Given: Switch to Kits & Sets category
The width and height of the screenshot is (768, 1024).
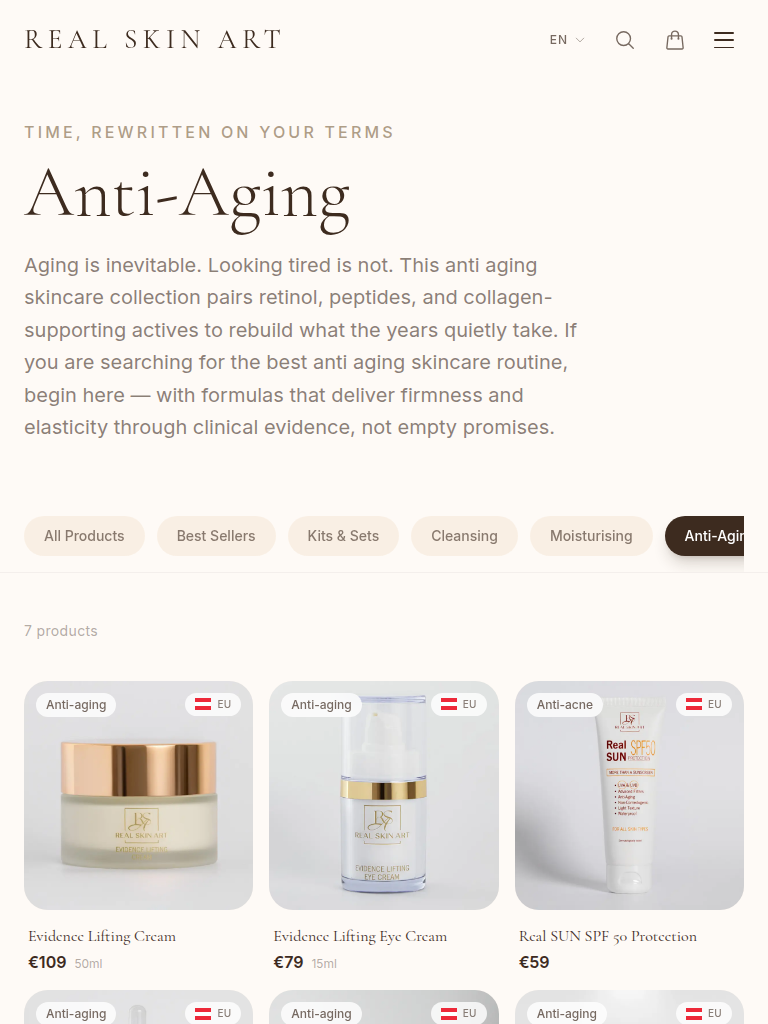Looking at the screenshot, I should pos(343,536).
